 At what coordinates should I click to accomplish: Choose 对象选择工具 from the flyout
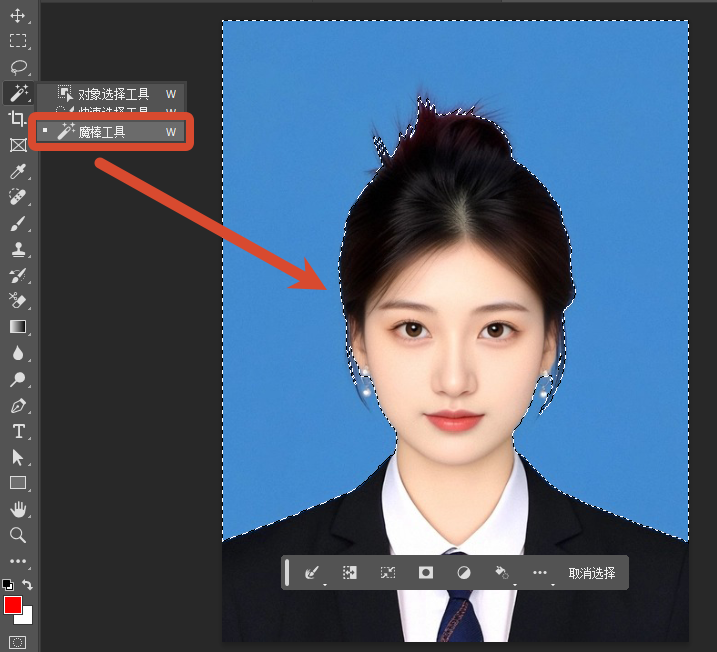tap(111, 94)
